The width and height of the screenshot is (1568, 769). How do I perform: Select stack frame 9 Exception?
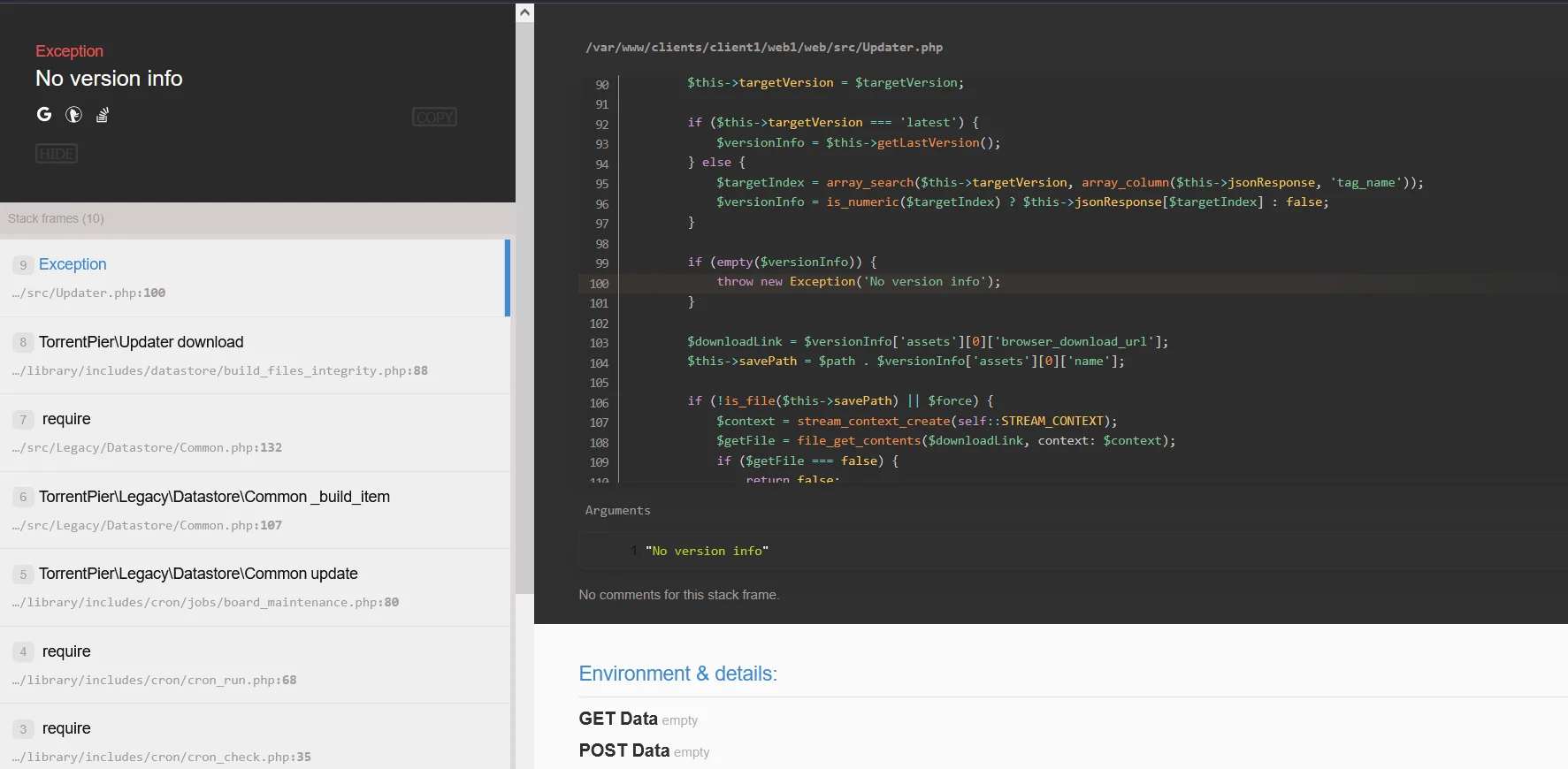pos(255,278)
